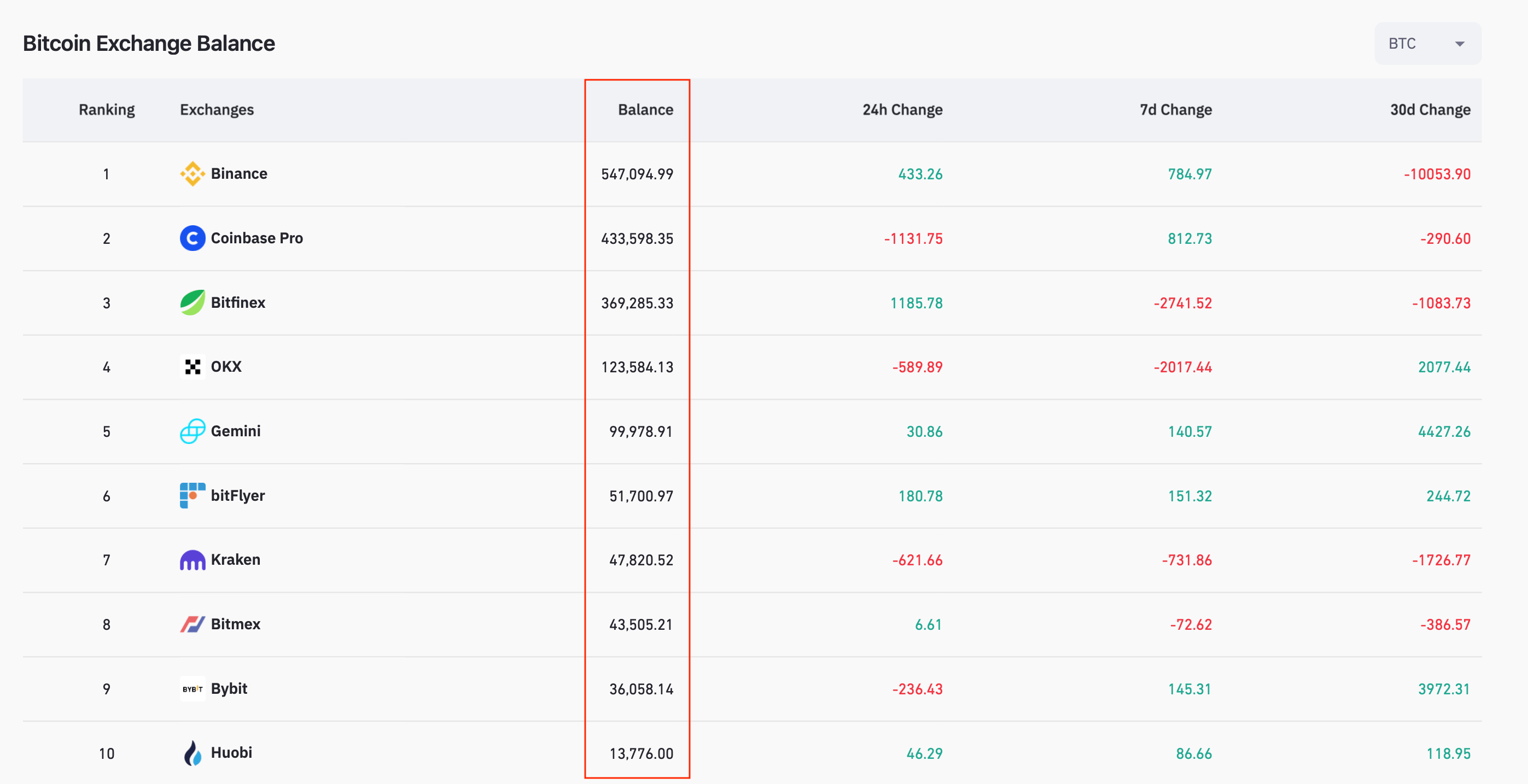Open the Bybit exchange name
The height and width of the screenshot is (784, 1528).
229,689
